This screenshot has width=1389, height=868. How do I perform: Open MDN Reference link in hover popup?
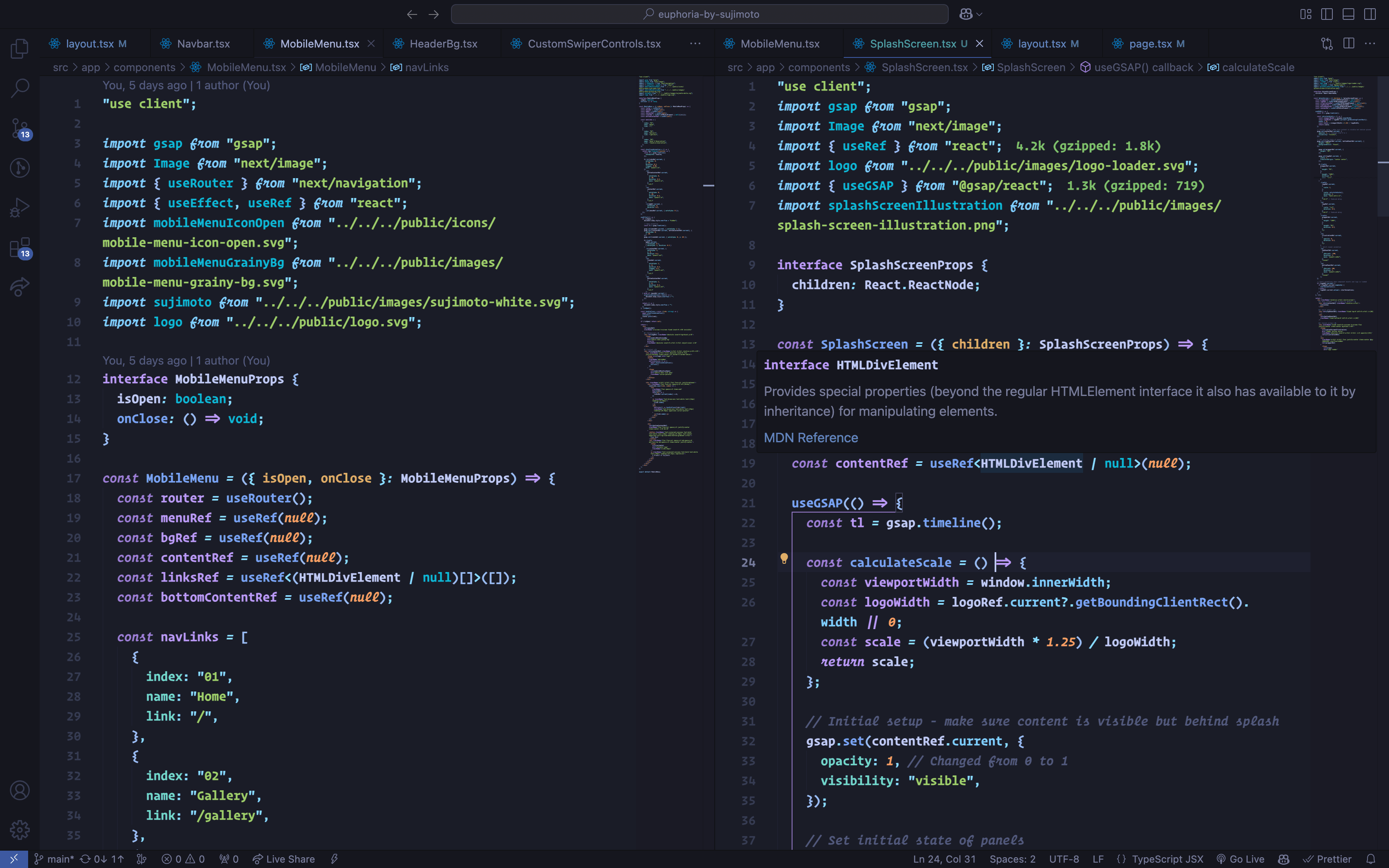point(810,437)
